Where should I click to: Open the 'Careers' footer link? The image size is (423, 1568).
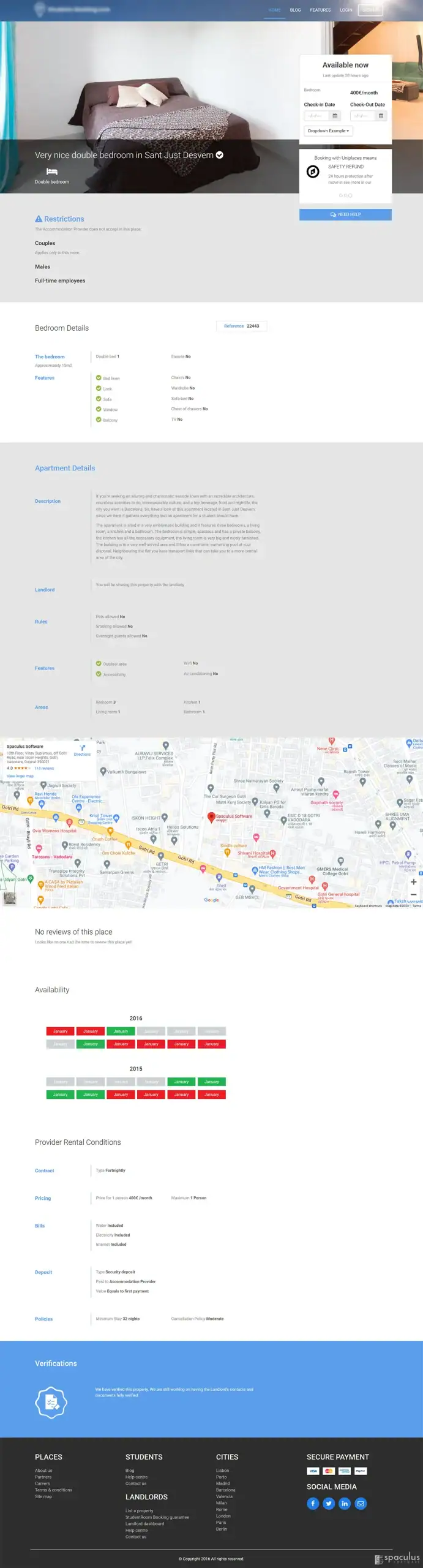pos(42,1483)
